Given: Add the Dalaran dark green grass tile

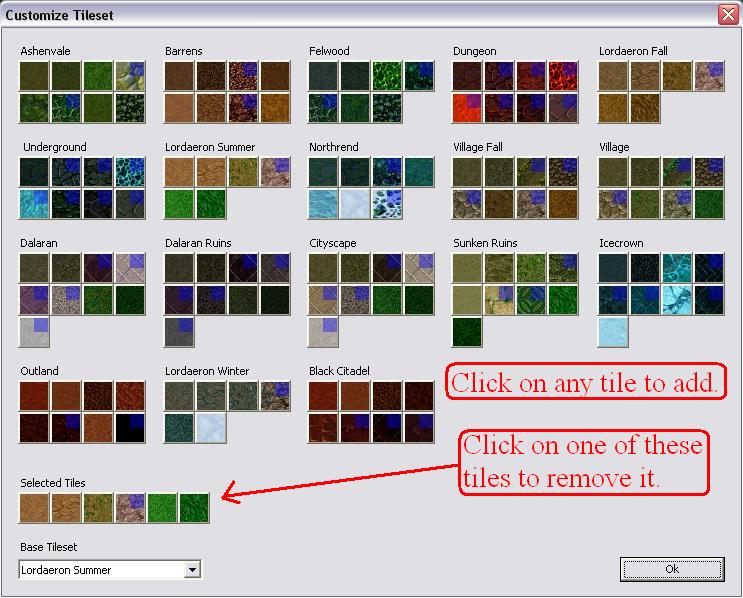Looking at the screenshot, I should [131, 300].
